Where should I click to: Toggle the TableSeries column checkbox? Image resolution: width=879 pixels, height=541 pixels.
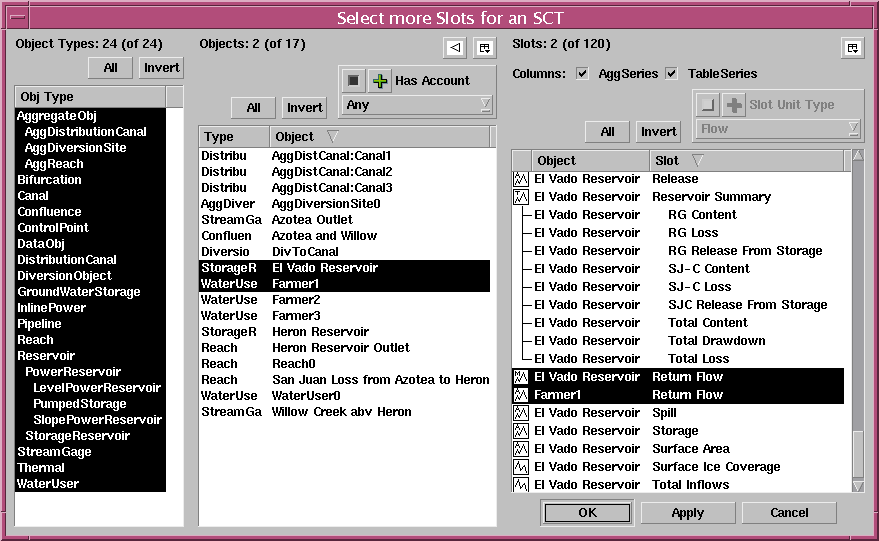[x=672, y=73]
